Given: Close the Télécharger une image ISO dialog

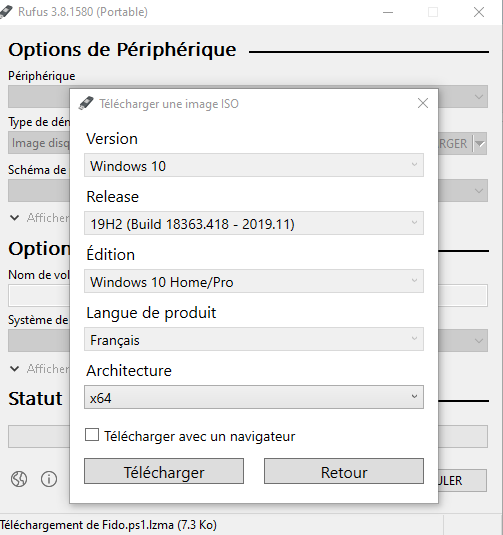Looking at the screenshot, I should click(x=423, y=103).
